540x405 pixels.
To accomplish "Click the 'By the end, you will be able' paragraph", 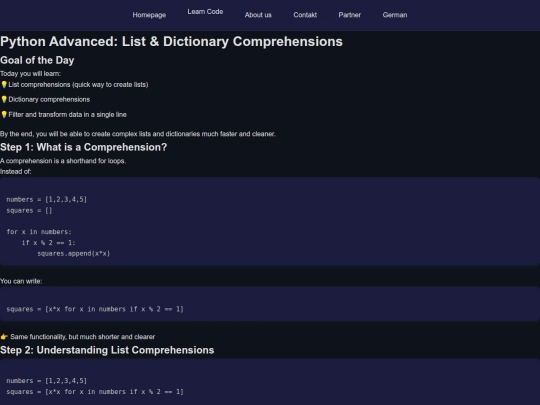I will (138, 134).
